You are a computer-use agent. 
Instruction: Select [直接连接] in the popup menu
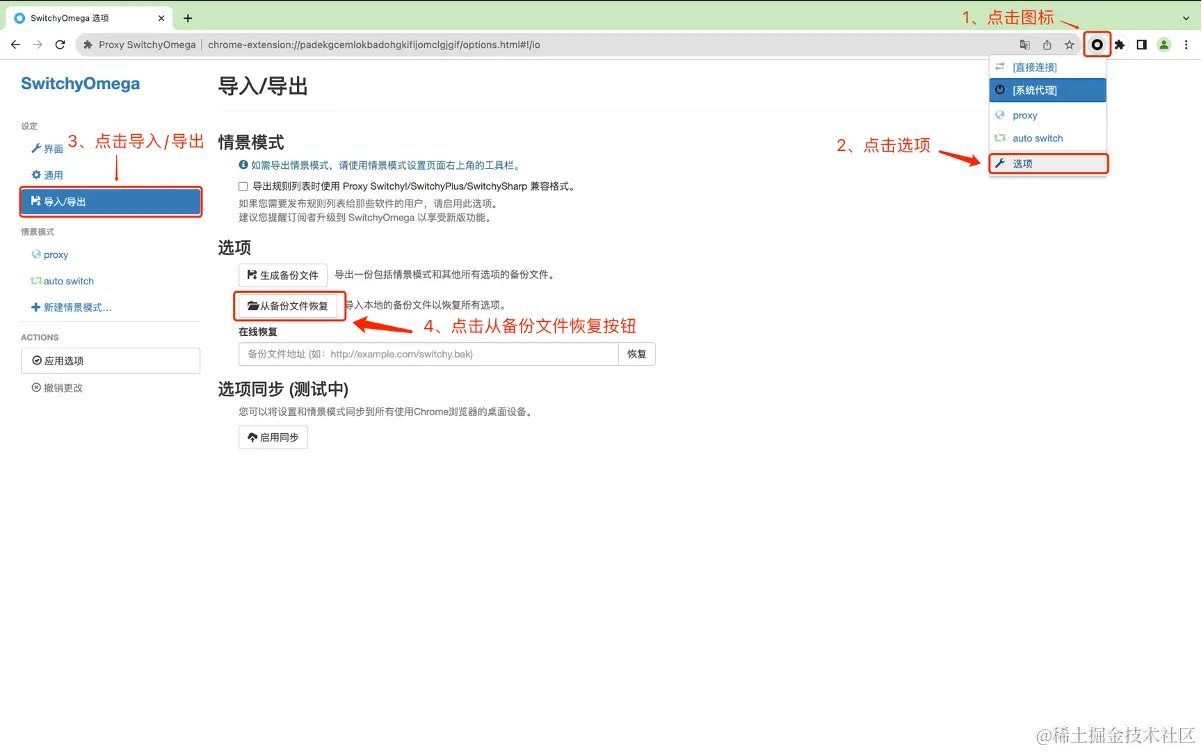[1048, 67]
